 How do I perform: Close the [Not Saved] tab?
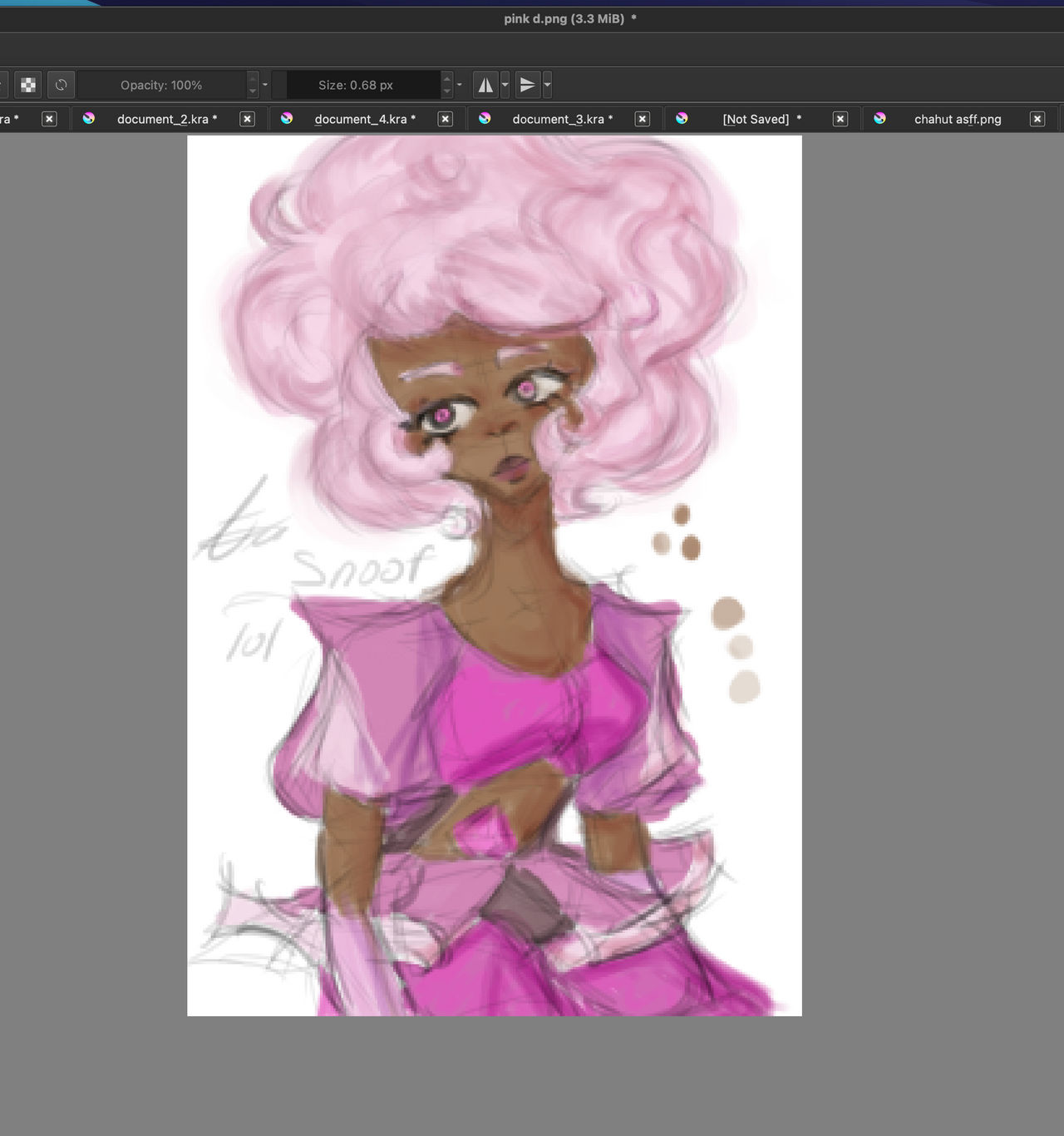[x=840, y=119]
